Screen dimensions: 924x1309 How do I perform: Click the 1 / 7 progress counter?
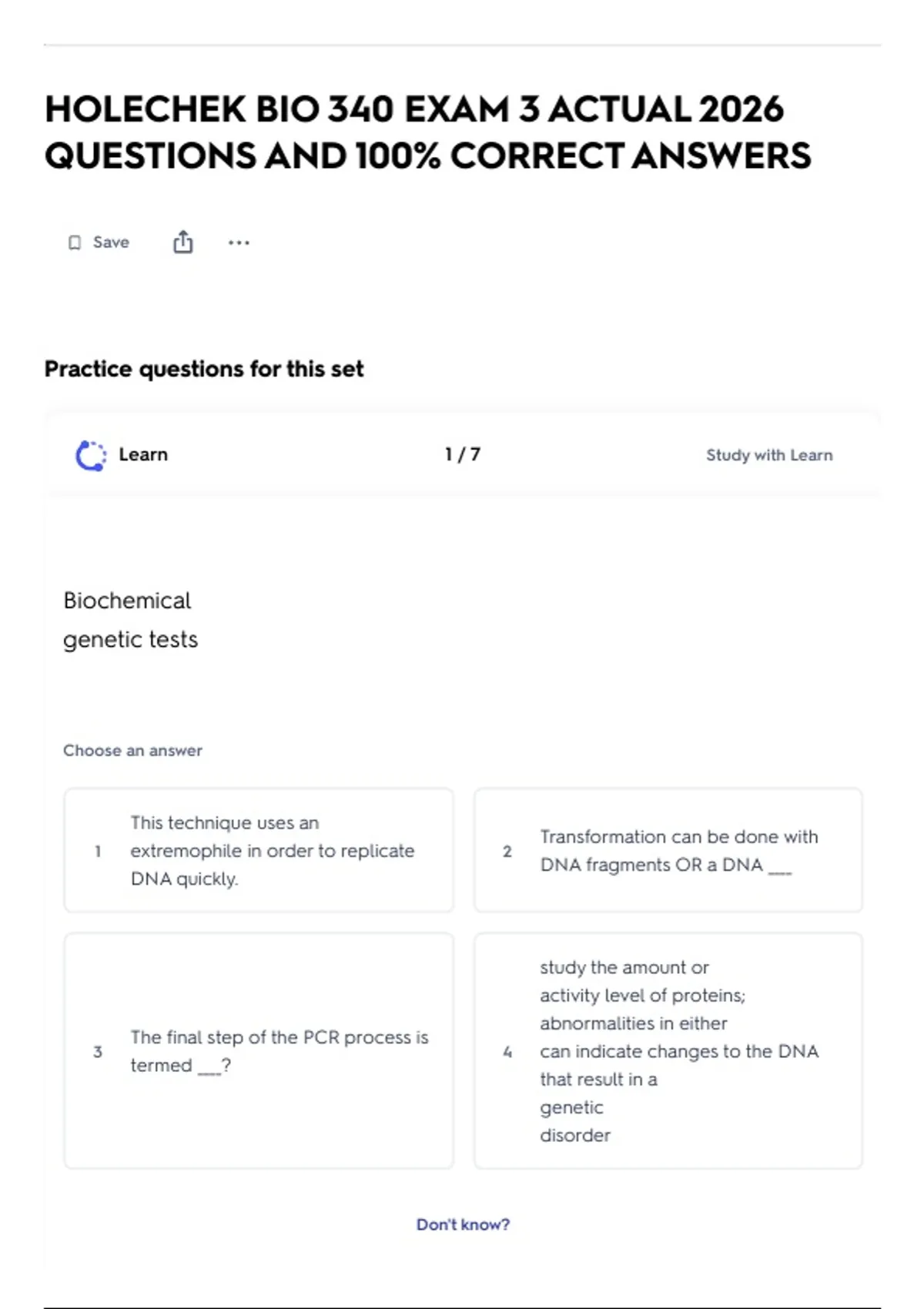click(x=463, y=454)
